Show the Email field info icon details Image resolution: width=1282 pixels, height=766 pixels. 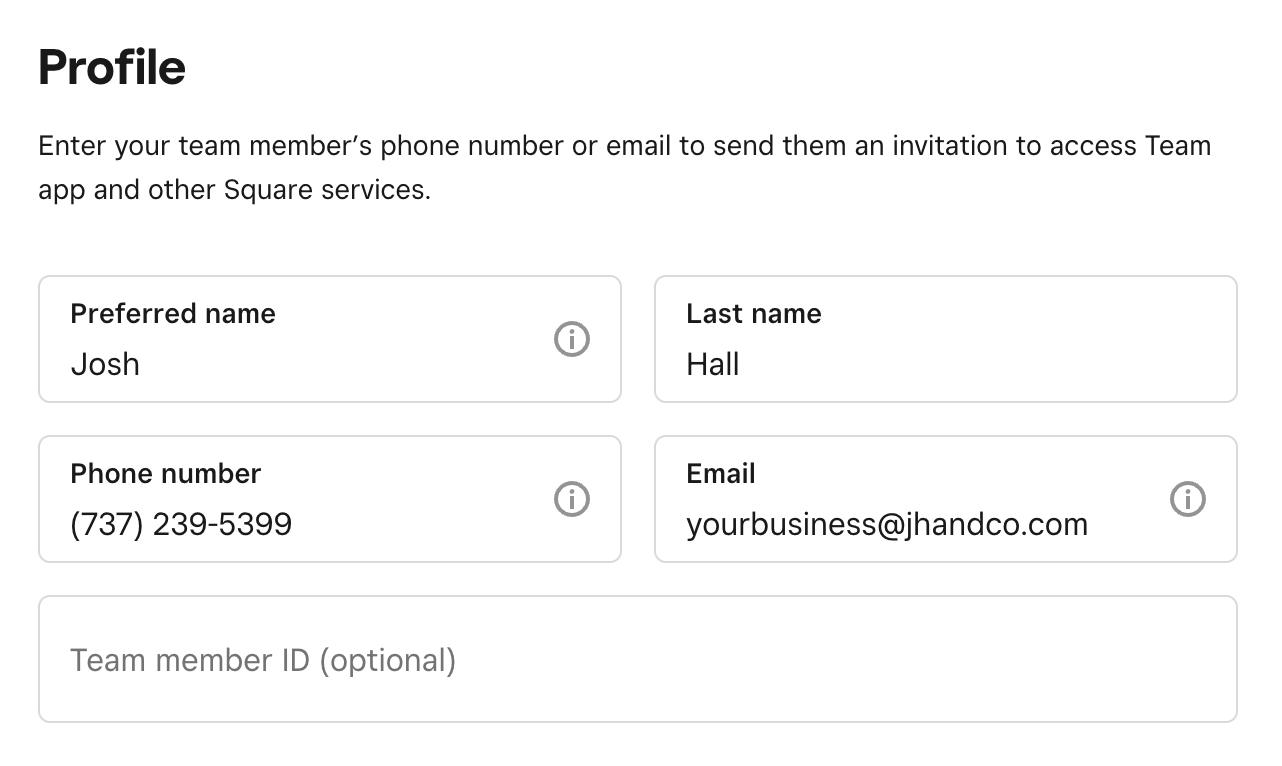pyautogui.click(x=1188, y=499)
